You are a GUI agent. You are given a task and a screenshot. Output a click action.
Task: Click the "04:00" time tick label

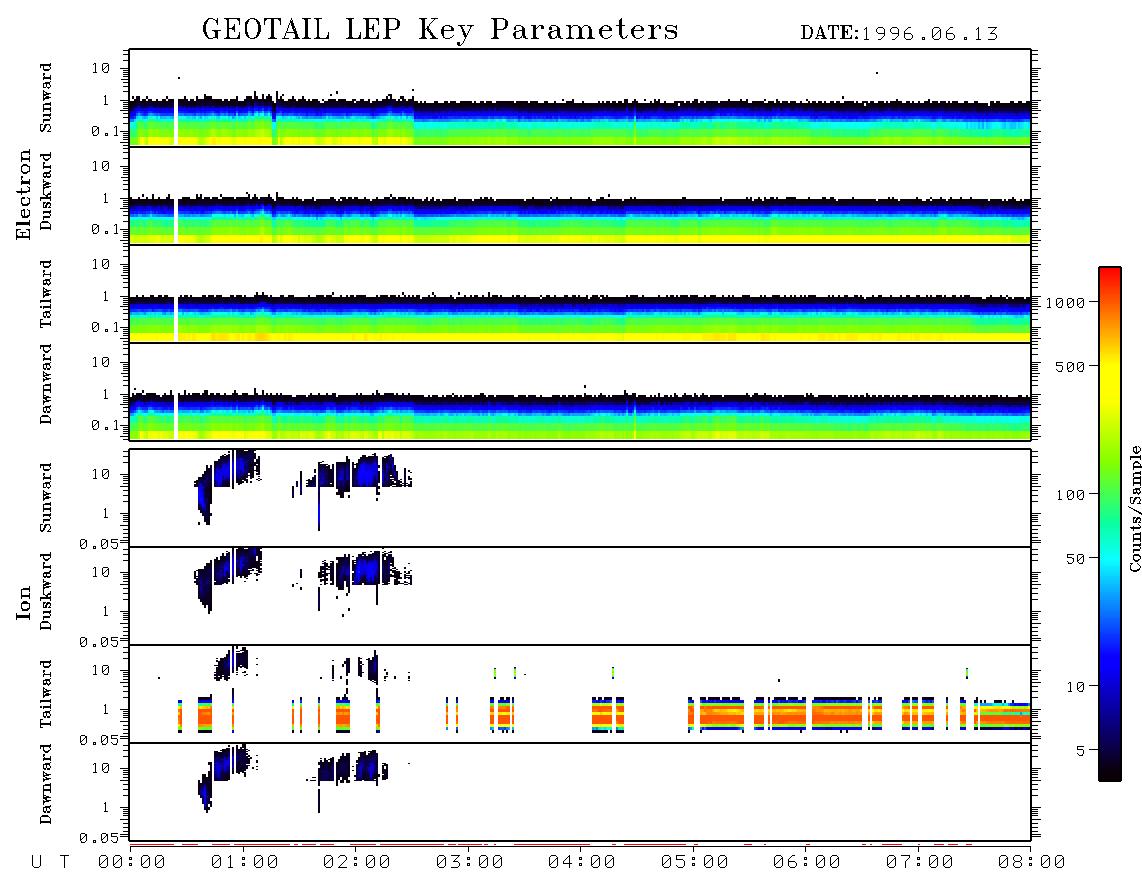(582, 863)
